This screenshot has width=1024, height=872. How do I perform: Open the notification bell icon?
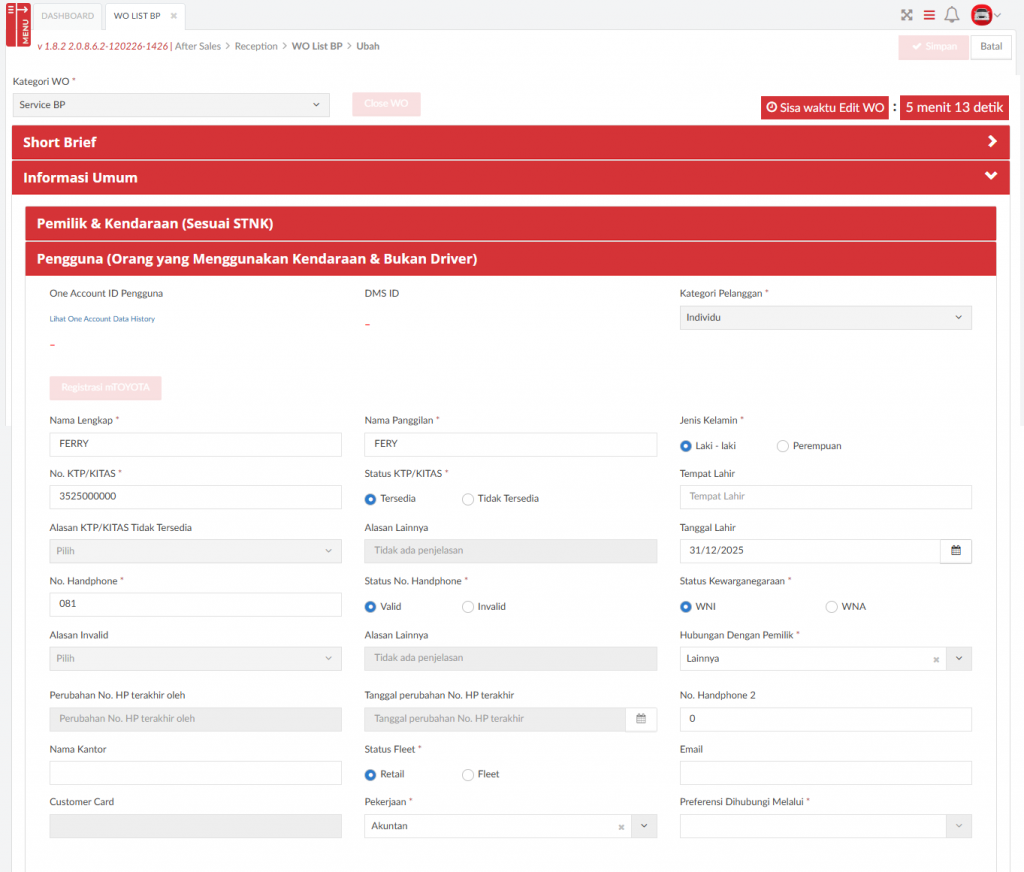[x=952, y=15]
